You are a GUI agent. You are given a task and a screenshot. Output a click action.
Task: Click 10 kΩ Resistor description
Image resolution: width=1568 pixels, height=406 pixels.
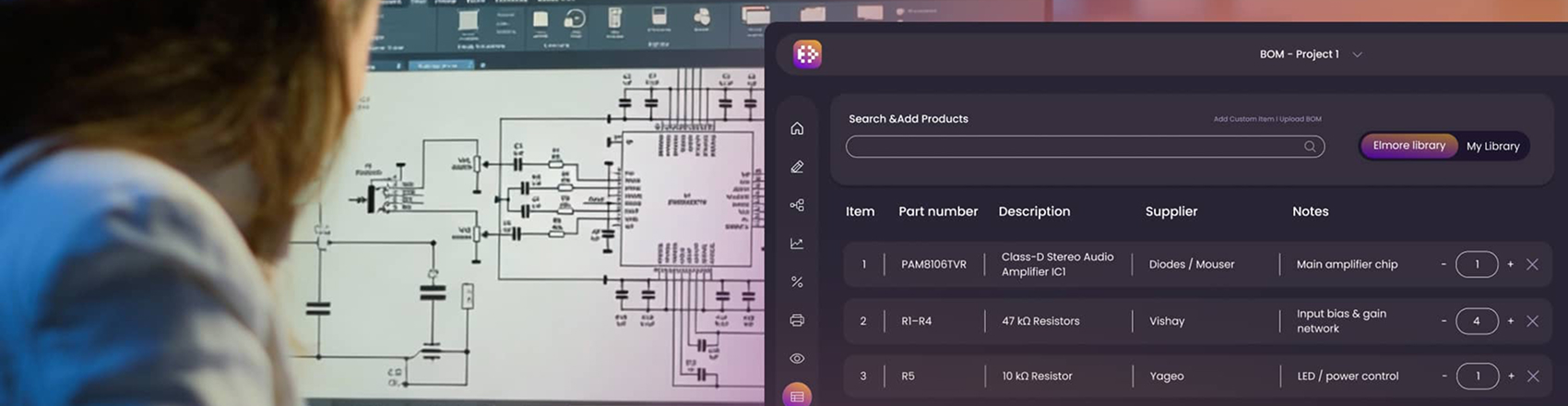pos(1037,376)
